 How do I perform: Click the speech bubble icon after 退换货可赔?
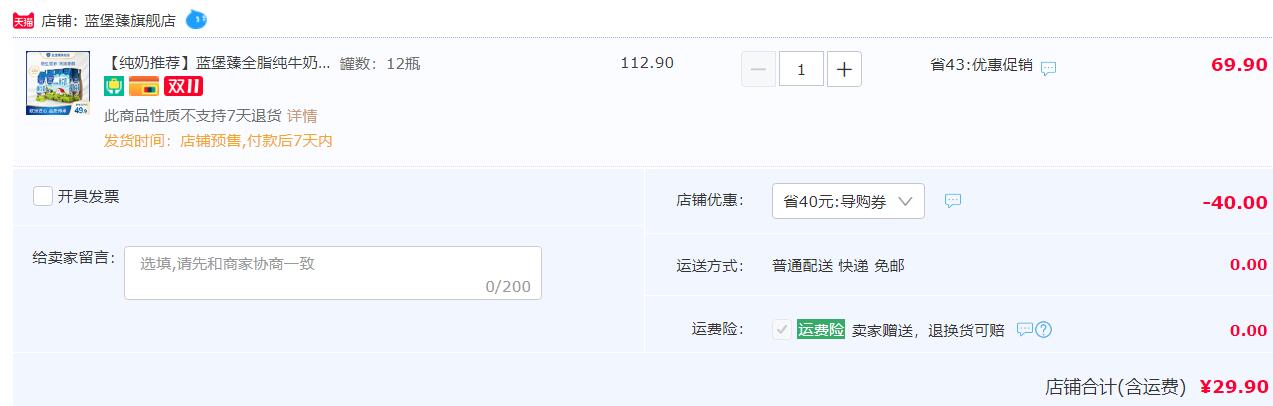tap(1024, 329)
